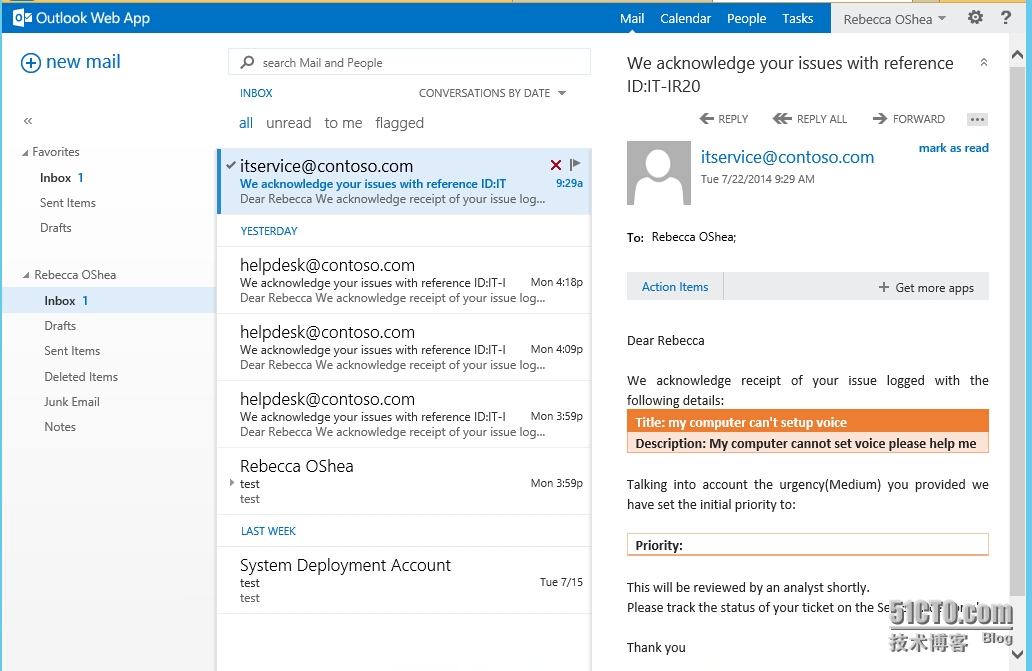The height and width of the screenshot is (671, 1032).
Task: Collapse the message header caret icon
Action: 983,62
